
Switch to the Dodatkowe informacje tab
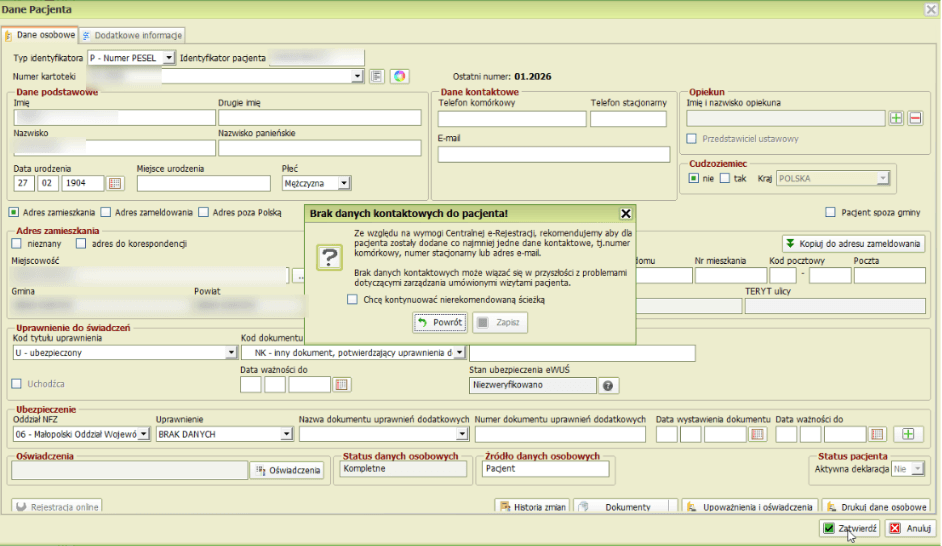click(130, 35)
